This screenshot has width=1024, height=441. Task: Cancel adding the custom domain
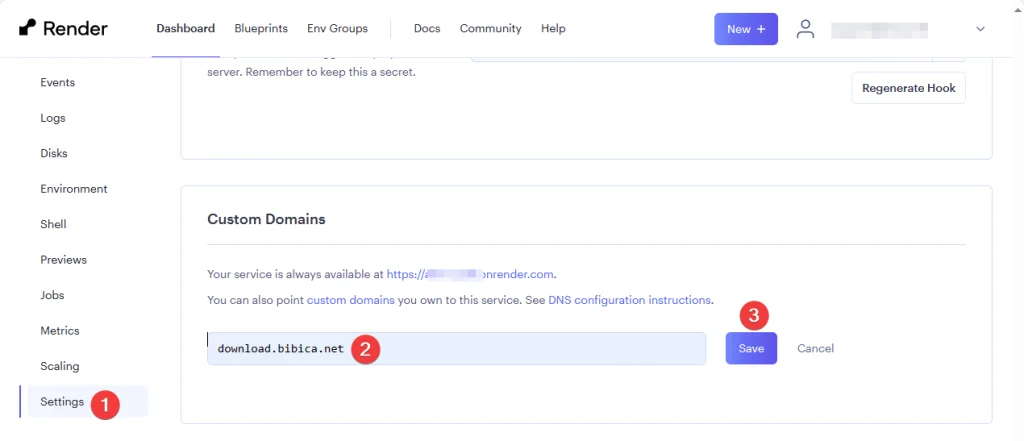(x=815, y=348)
